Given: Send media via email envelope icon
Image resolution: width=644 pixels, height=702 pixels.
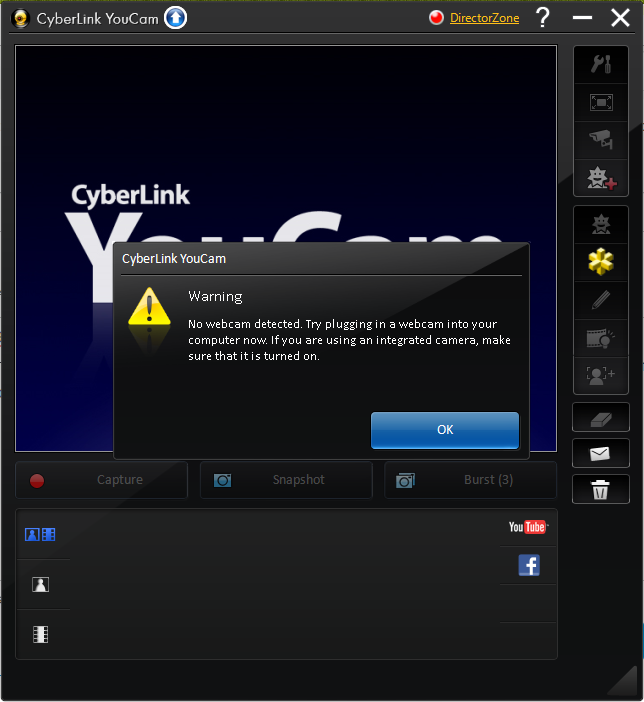Looking at the screenshot, I should point(601,454).
